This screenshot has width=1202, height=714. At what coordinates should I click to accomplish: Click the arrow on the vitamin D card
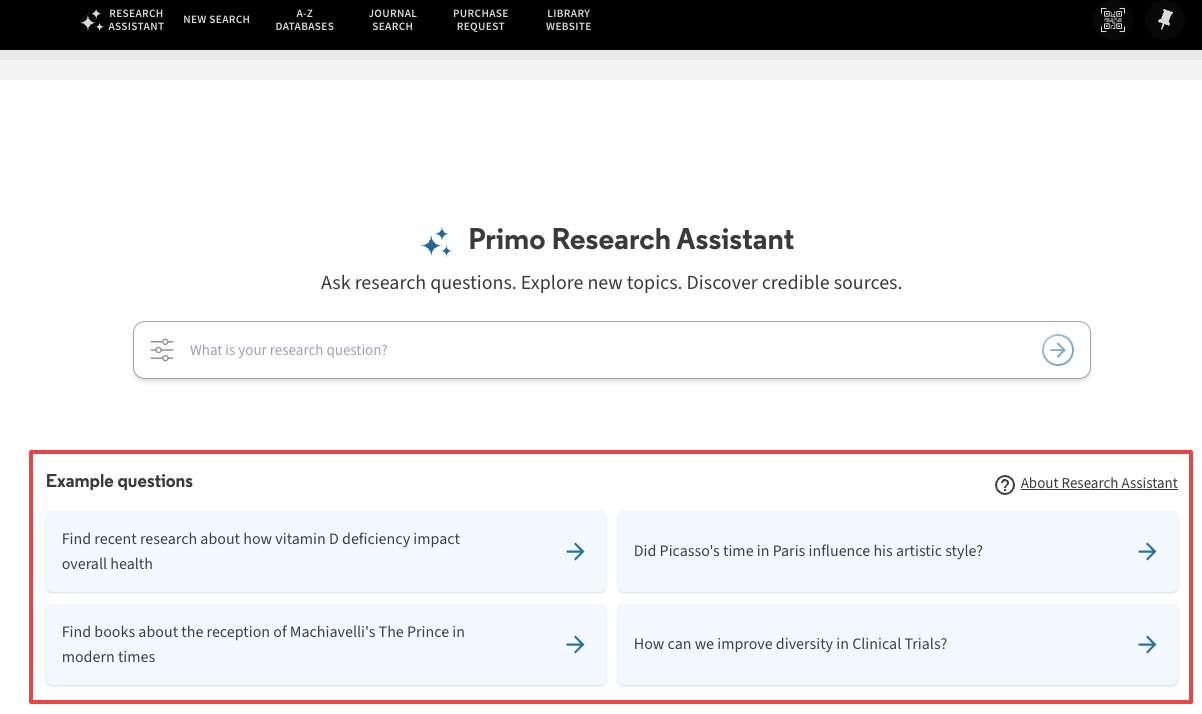pos(576,551)
